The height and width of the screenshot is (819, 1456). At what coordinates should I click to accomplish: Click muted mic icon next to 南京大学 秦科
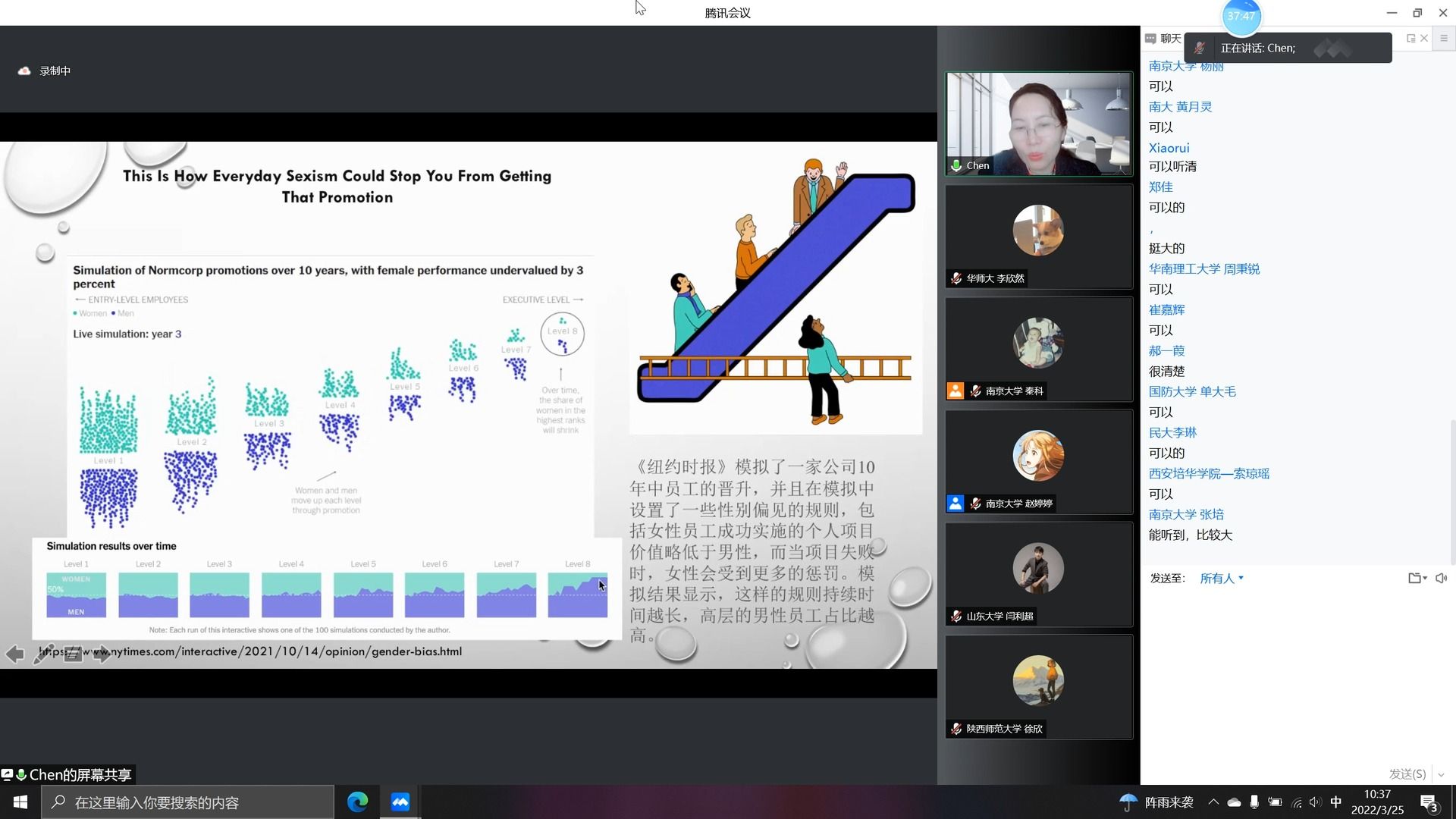(x=976, y=391)
